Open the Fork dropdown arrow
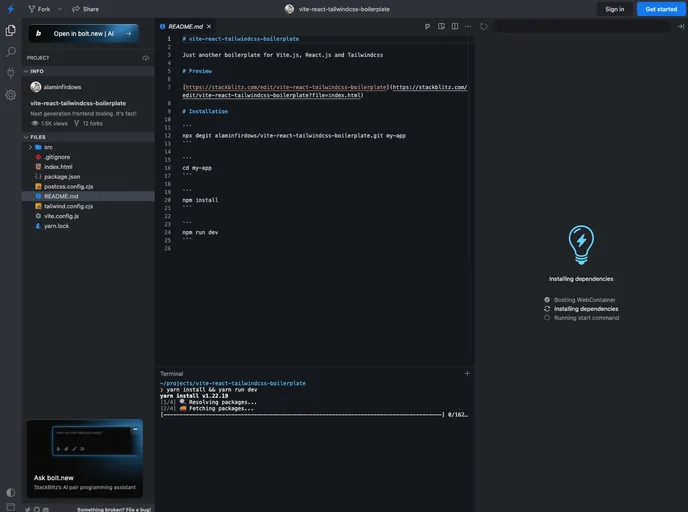The width and height of the screenshot is (688, 512). pos(59,9)
